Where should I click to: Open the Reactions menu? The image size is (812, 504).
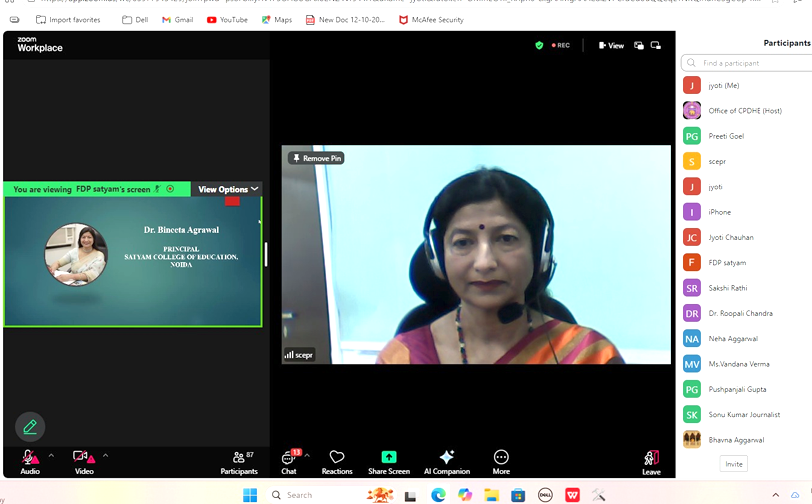337,463
